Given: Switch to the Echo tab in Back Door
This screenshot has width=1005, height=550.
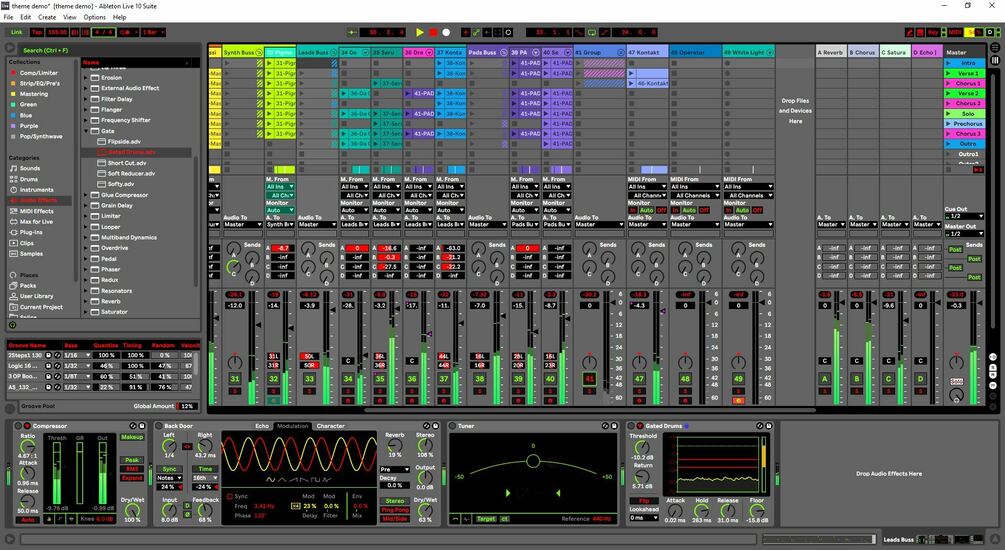Looking at the screenshot, I should (x=262, y=426).
